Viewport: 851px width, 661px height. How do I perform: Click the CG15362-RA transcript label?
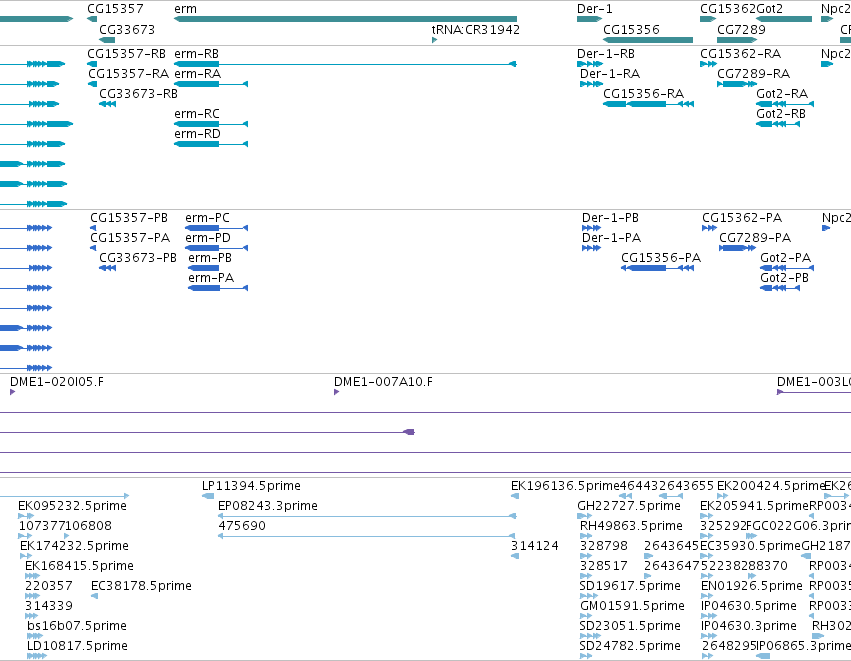[x=740, y=54]
